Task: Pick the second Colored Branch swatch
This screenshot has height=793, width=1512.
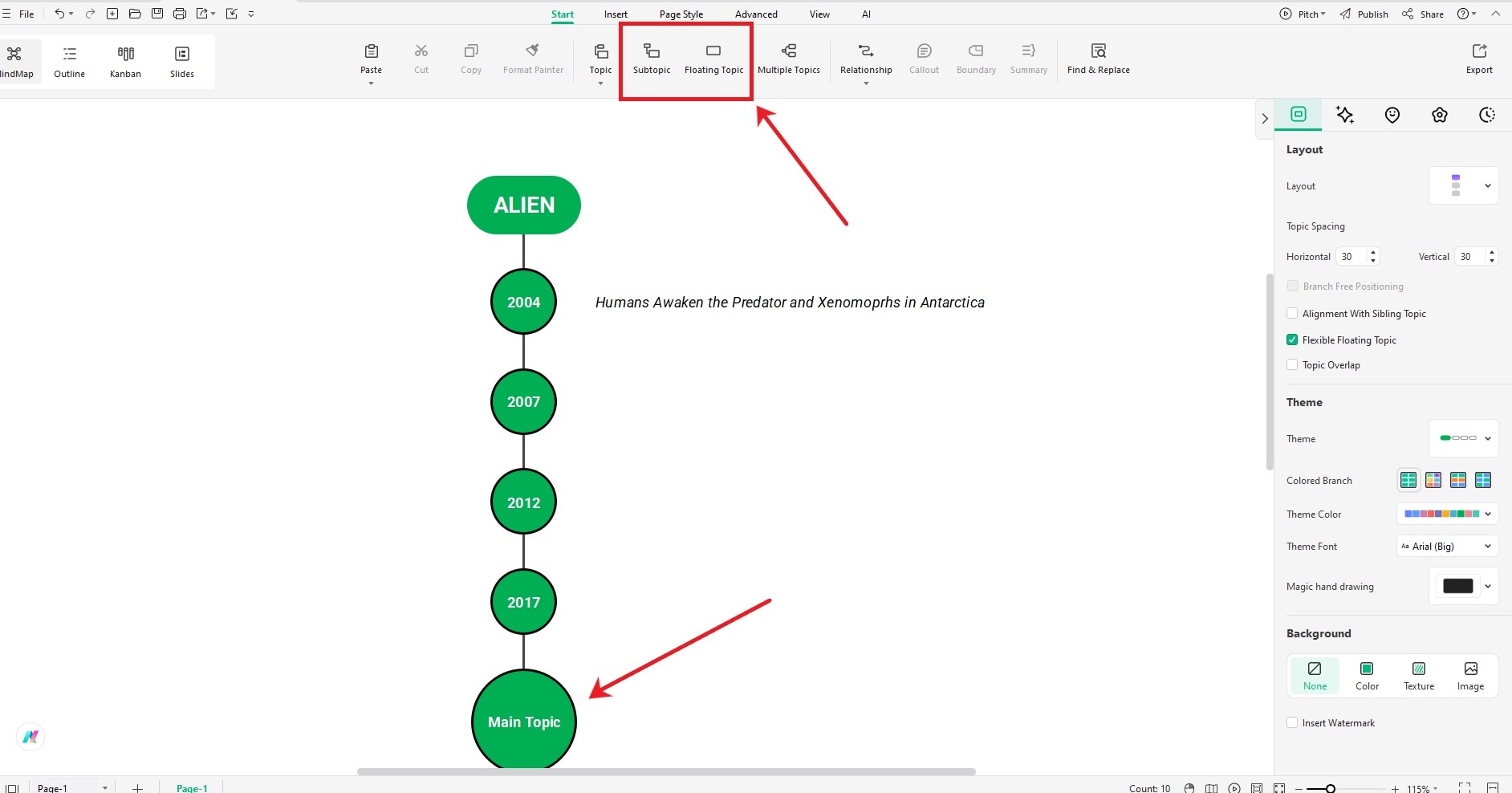Action: point(1433,480)
